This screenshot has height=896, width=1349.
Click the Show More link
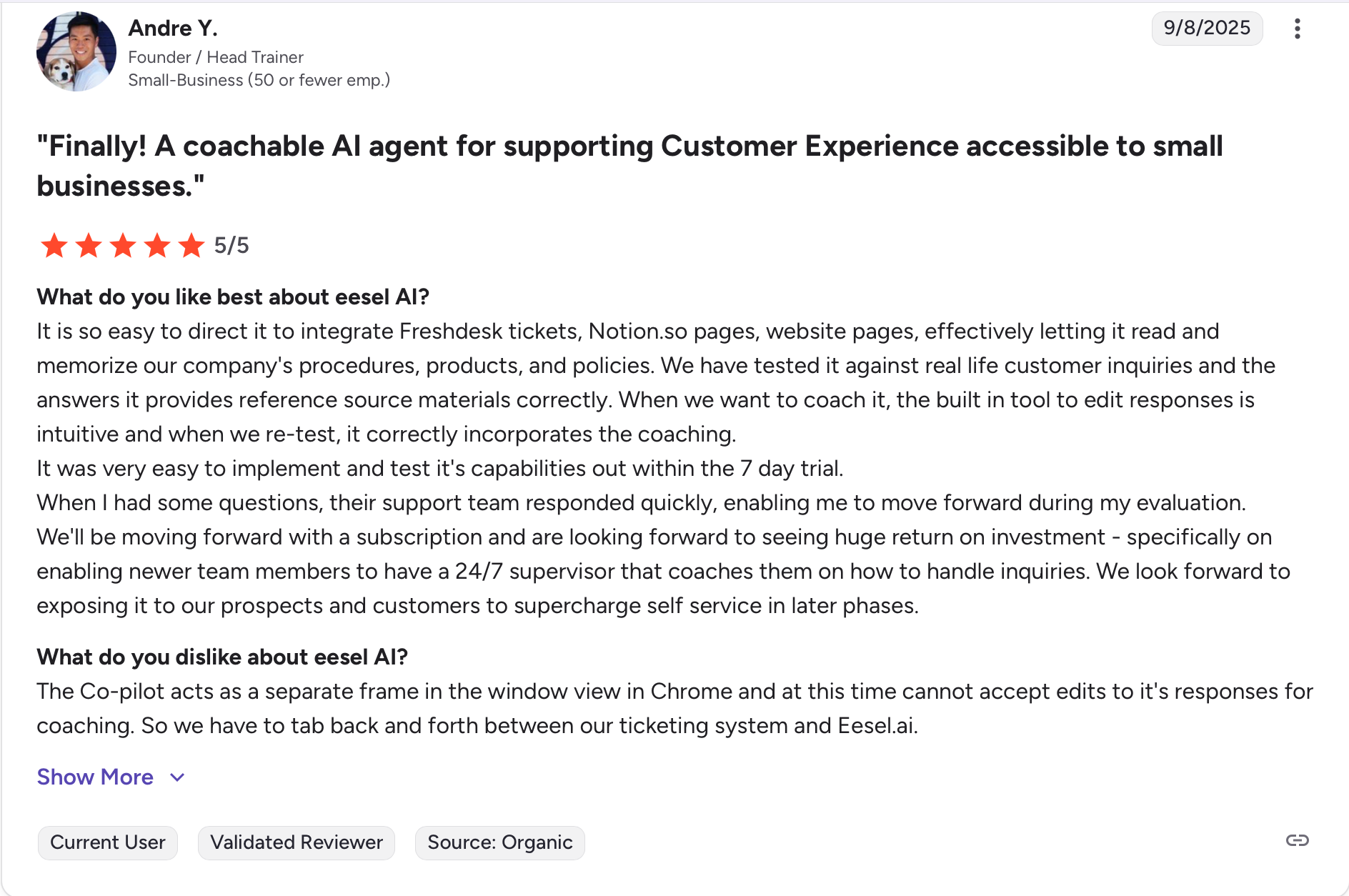point(95,777)
